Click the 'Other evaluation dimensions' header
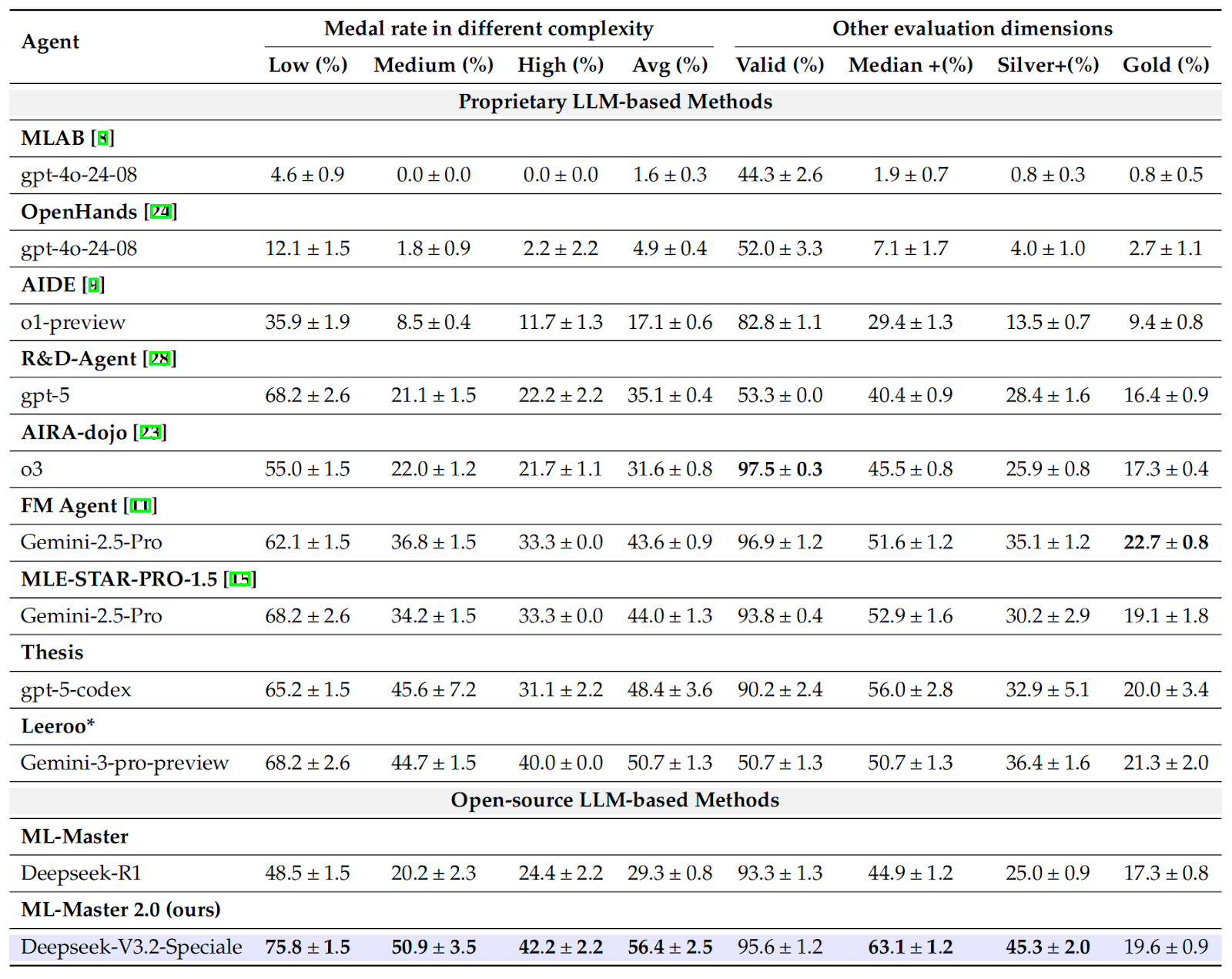 click(x=972, y=28)
